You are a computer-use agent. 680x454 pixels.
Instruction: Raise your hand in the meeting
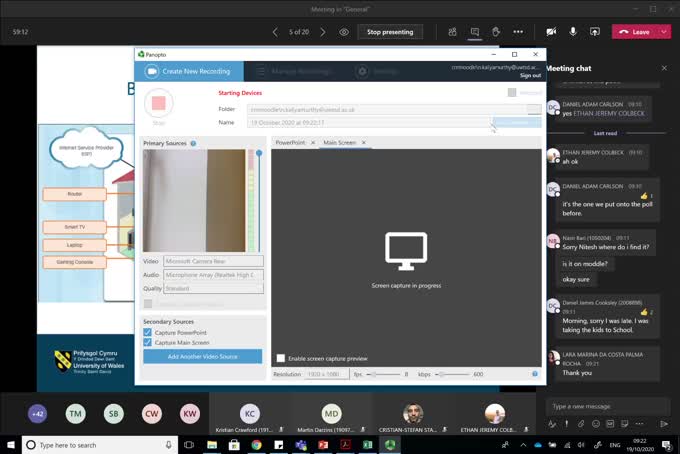tap(496, 32)
